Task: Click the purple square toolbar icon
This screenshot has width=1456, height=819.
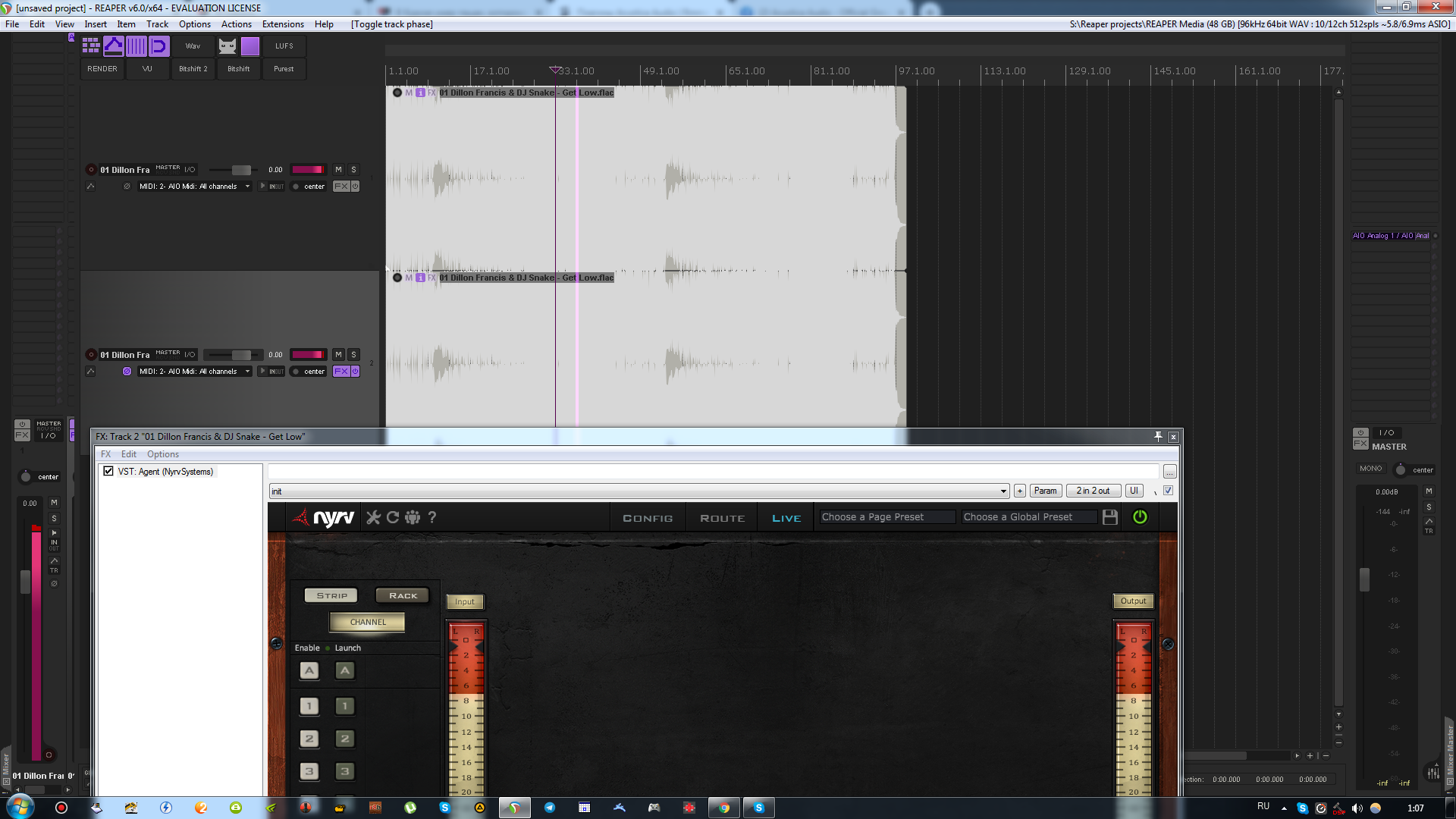Action: pyautogui.click(x=250, y=46)
